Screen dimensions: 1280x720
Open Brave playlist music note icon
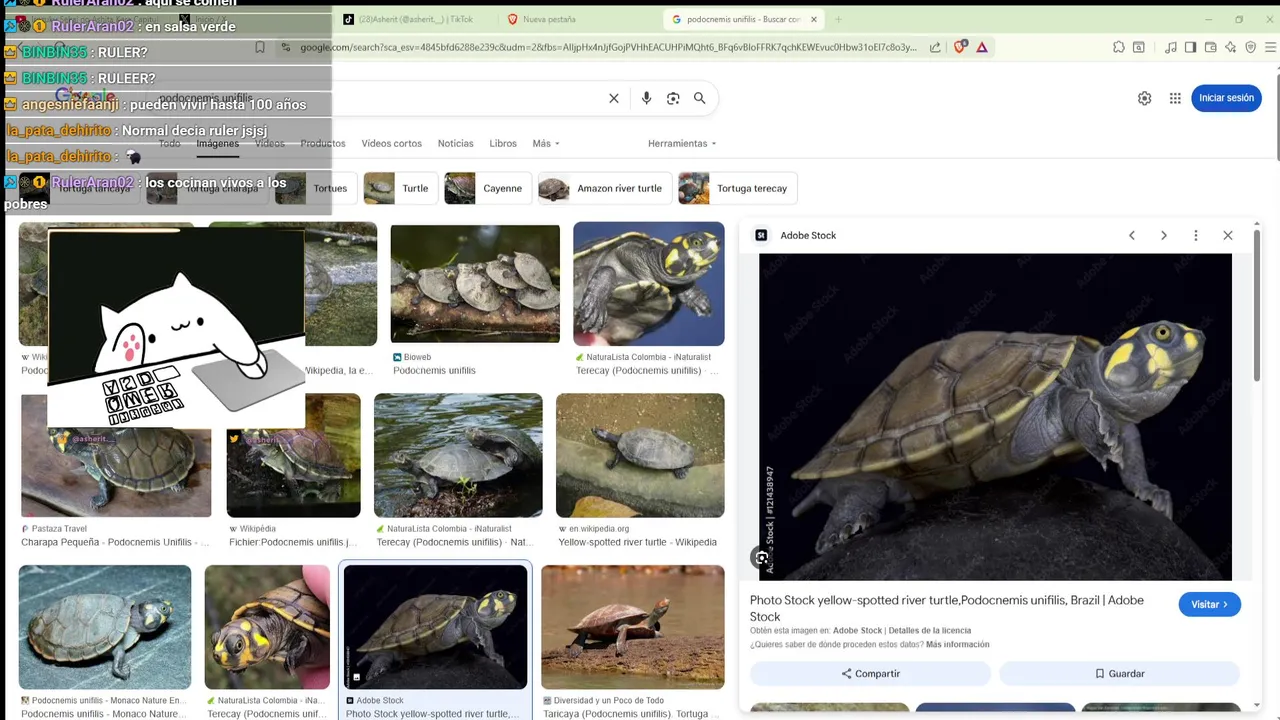point(1171,47)
